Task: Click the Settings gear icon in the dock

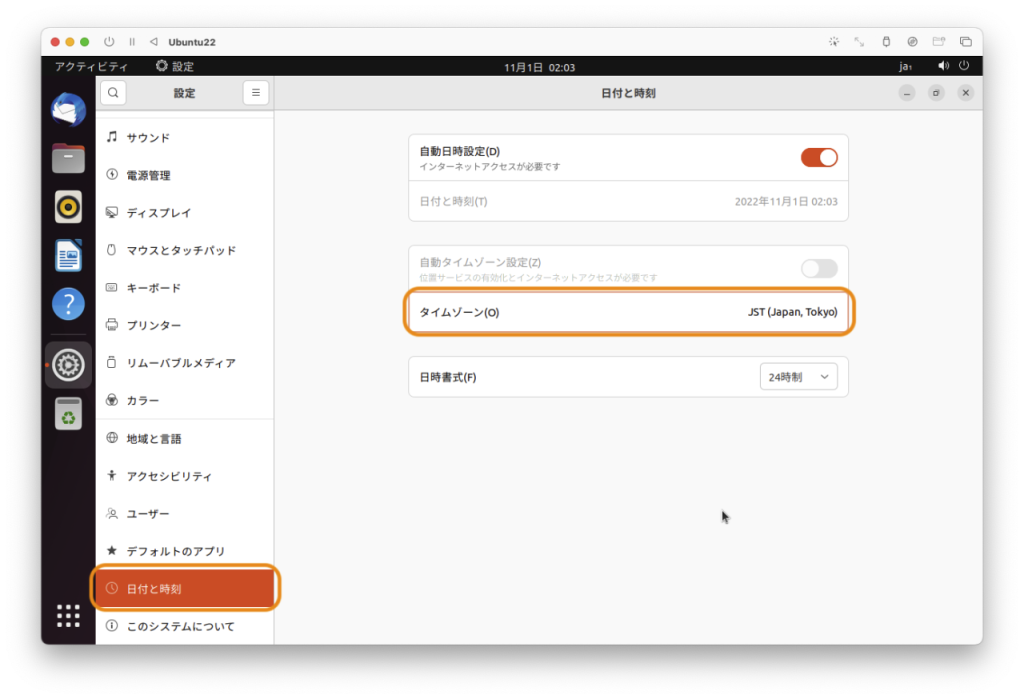Action: click(69, 365)
